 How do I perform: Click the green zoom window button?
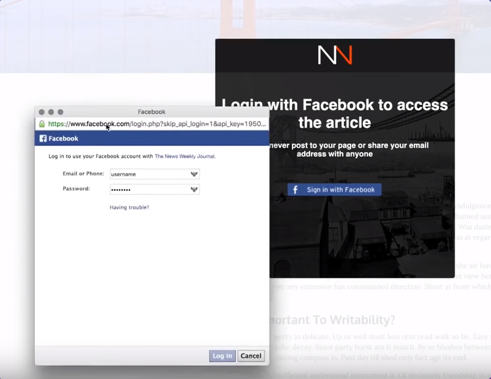tap(60, 112)
